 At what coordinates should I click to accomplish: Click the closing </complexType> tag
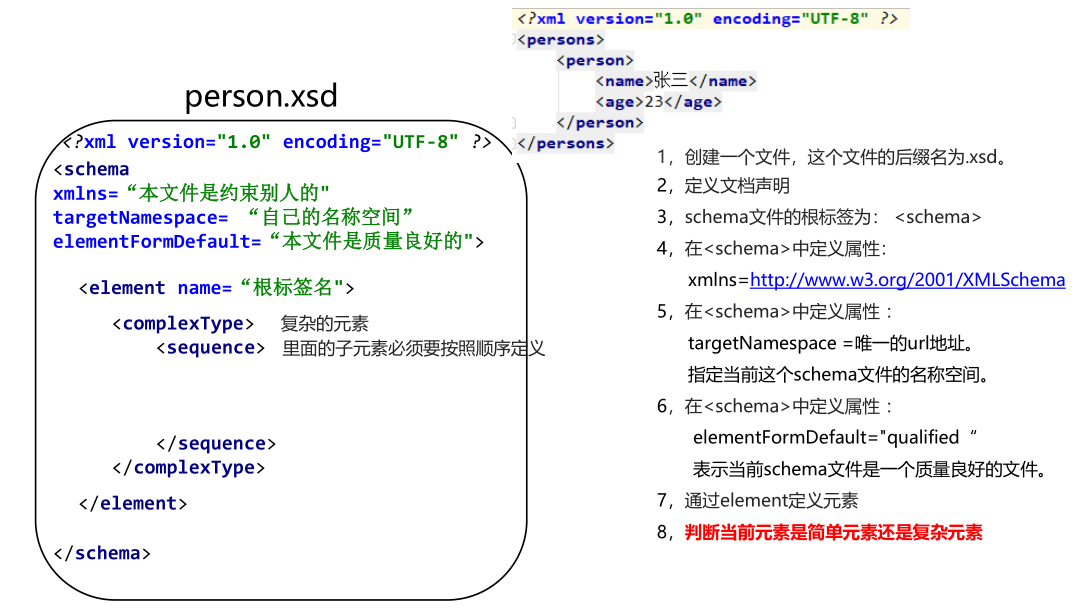[189, 468]
